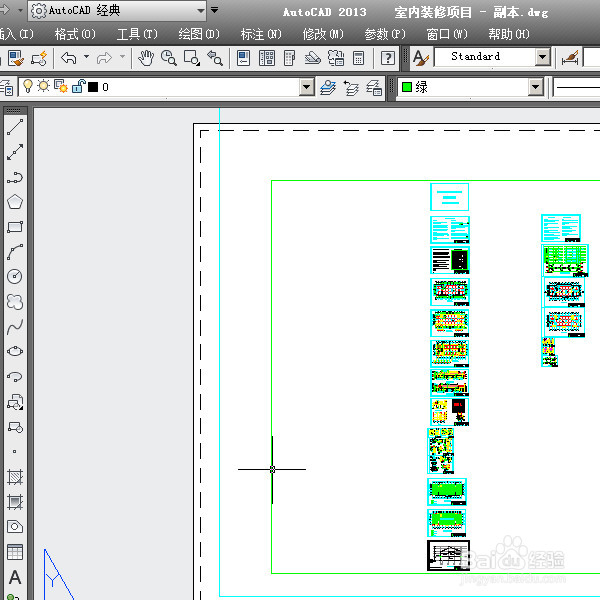The width and height of the screenshot is (600, 600).
Task: Select the Spline tool
Action: pyautogui.click(x=15, y=327)
